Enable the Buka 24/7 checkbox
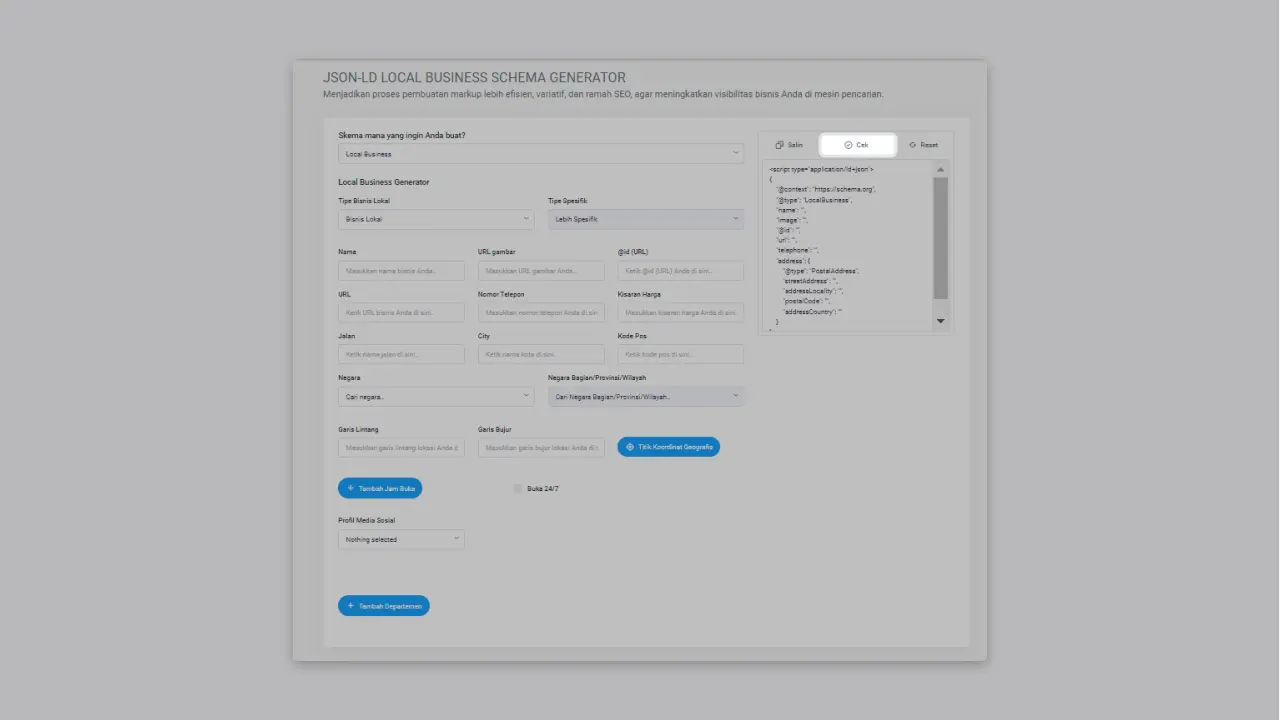This screenshot has width=1280, height=720. tap(518, 488)
